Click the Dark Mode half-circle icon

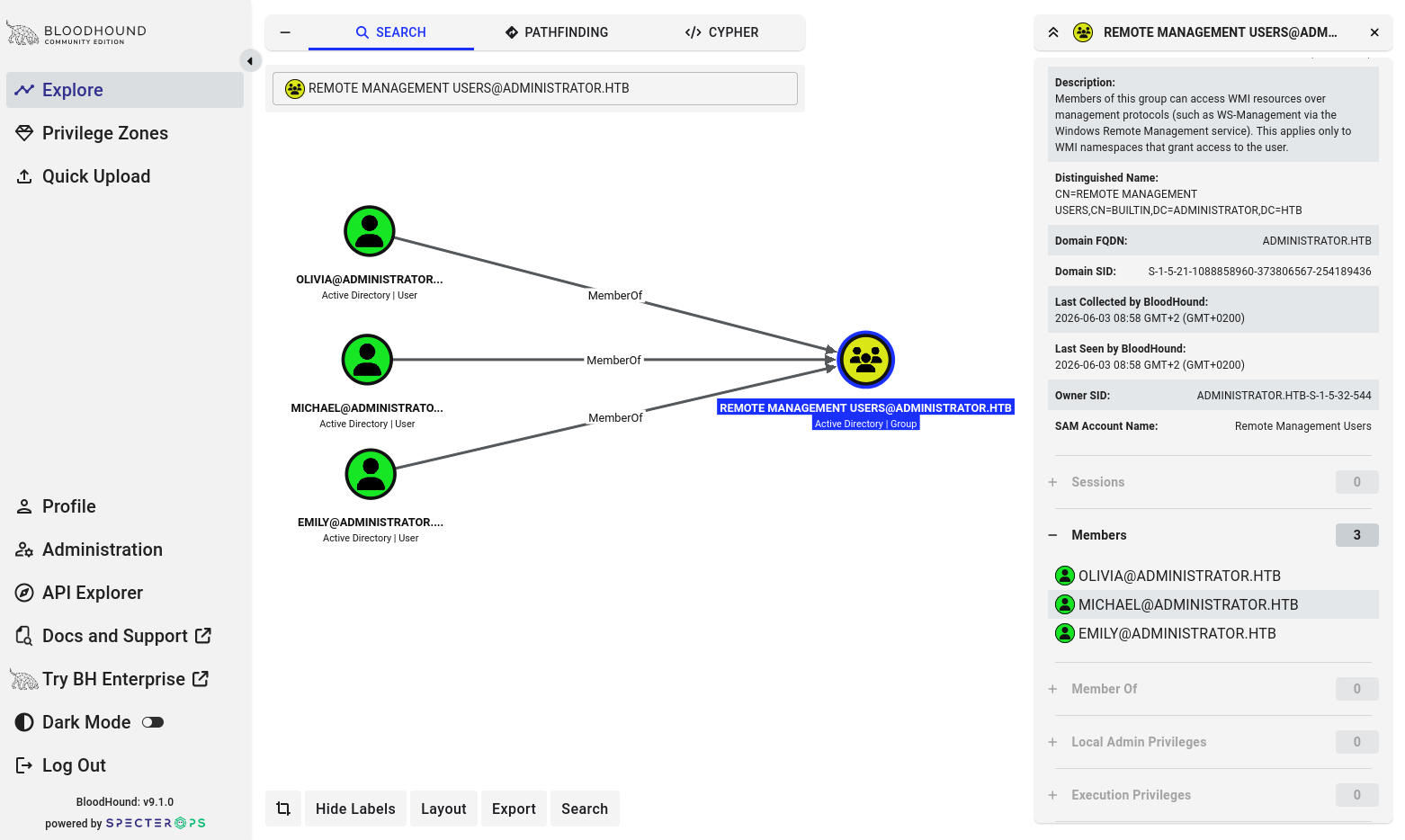[24, 722]
